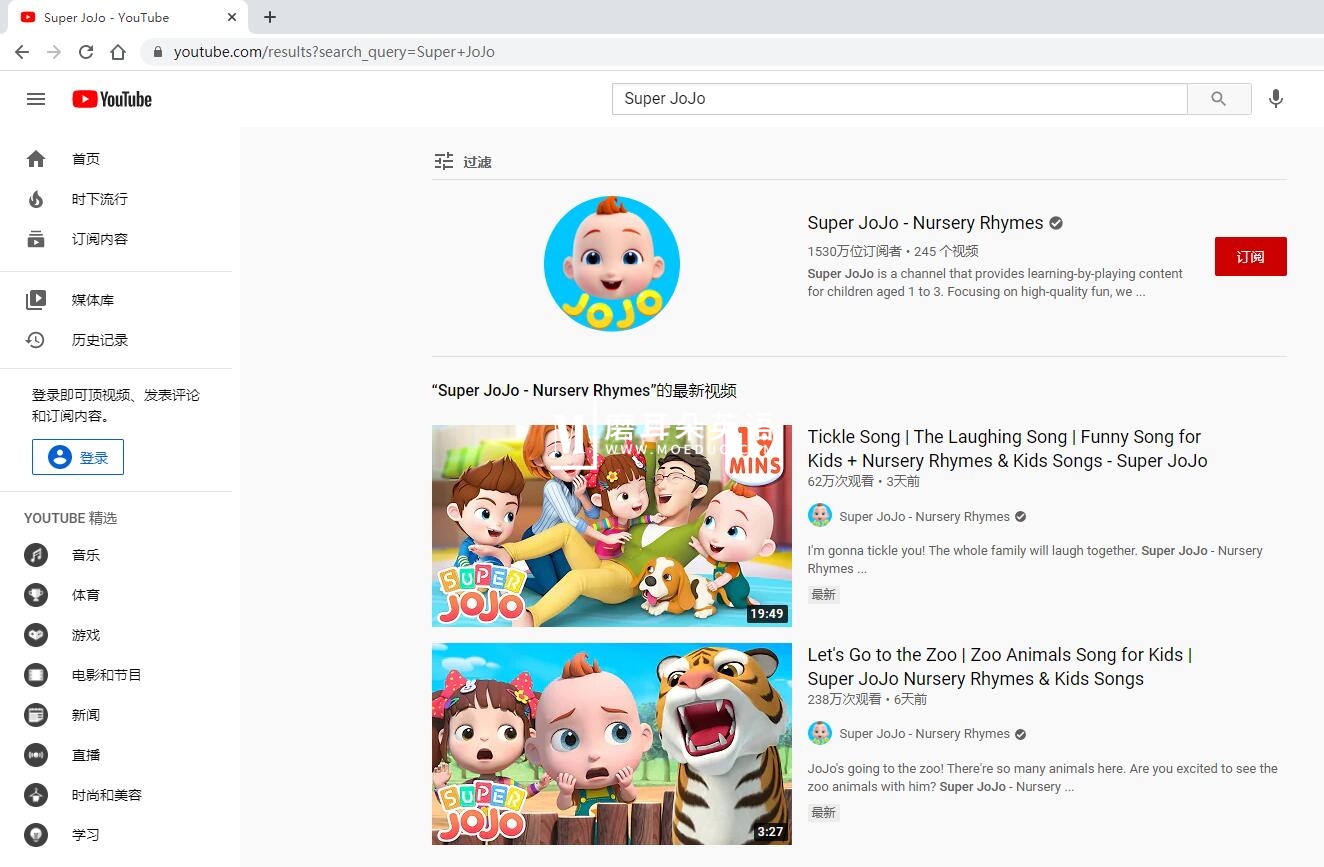Open the hamburger guide menu
This screenshot has width=1324, height=867.
[36, 99]
